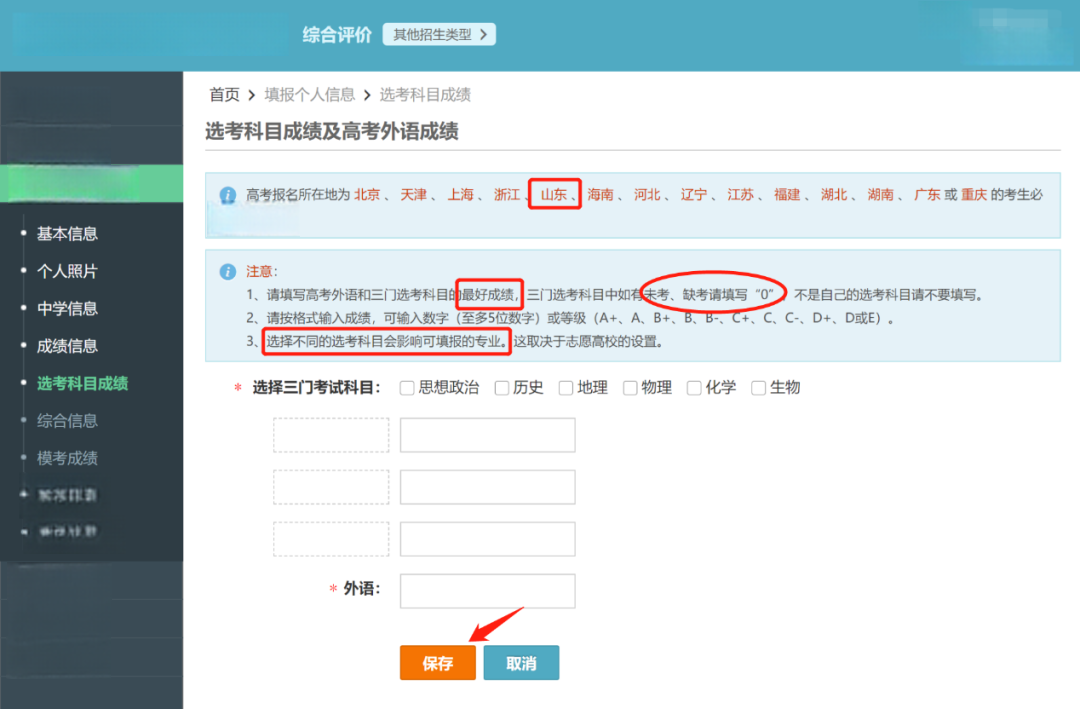1080x709 pixels.
Task: Click the 取消 button
Action: 521,663
